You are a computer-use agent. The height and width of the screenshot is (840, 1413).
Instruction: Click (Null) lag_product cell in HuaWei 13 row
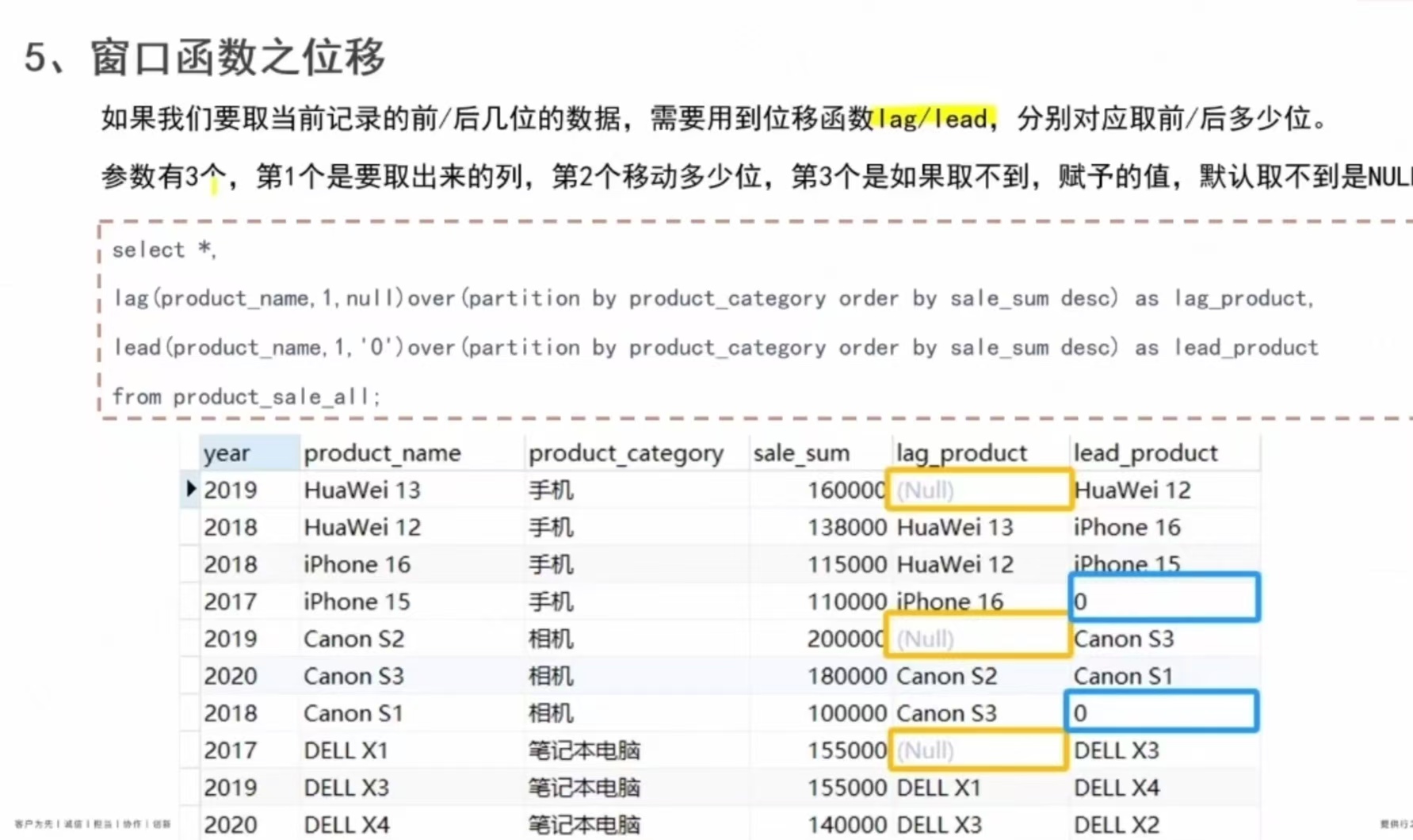980,490
